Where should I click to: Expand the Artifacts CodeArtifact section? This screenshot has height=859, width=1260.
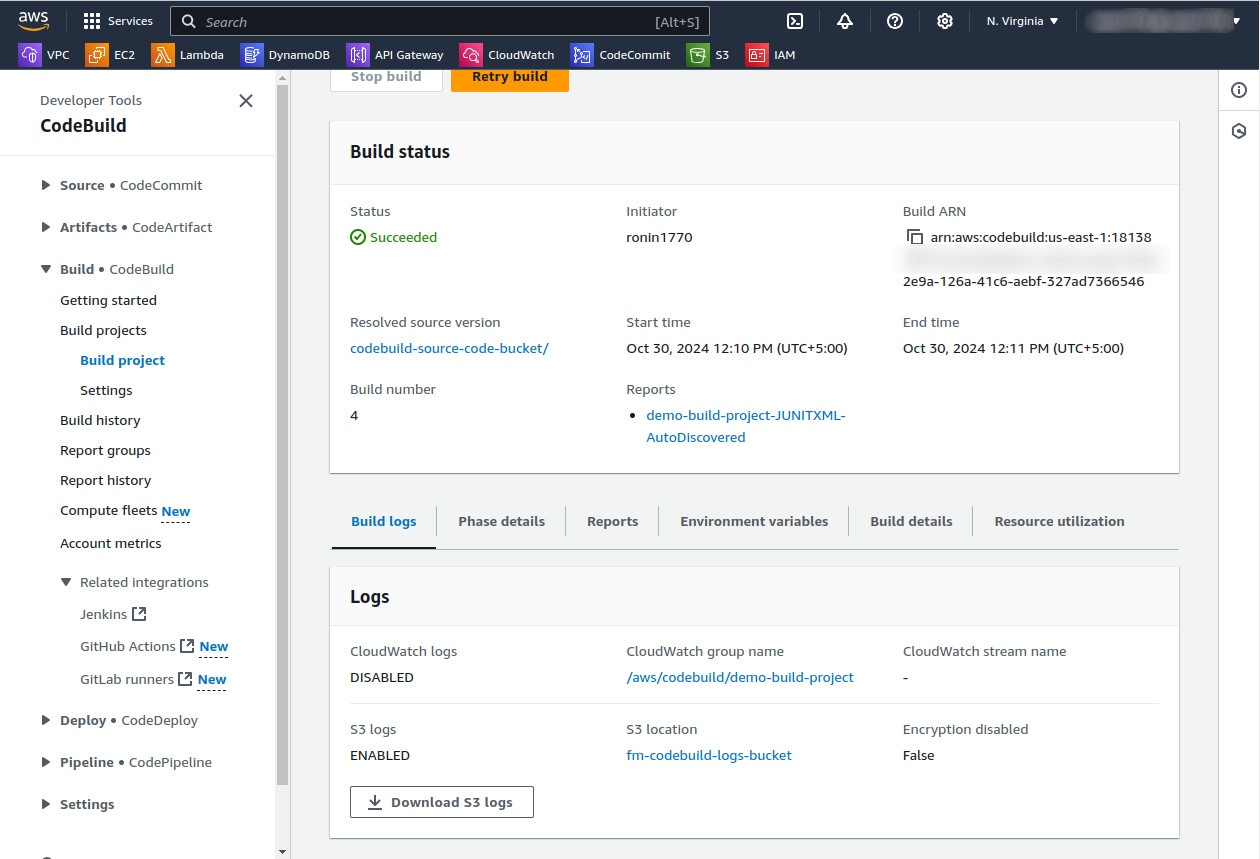coord(46,227)
